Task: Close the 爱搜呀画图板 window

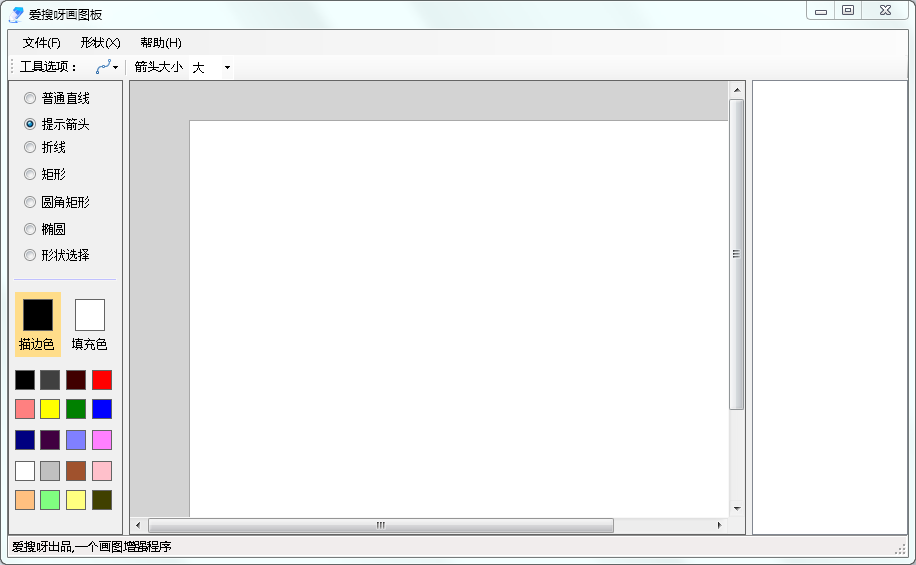Action: 885,11
